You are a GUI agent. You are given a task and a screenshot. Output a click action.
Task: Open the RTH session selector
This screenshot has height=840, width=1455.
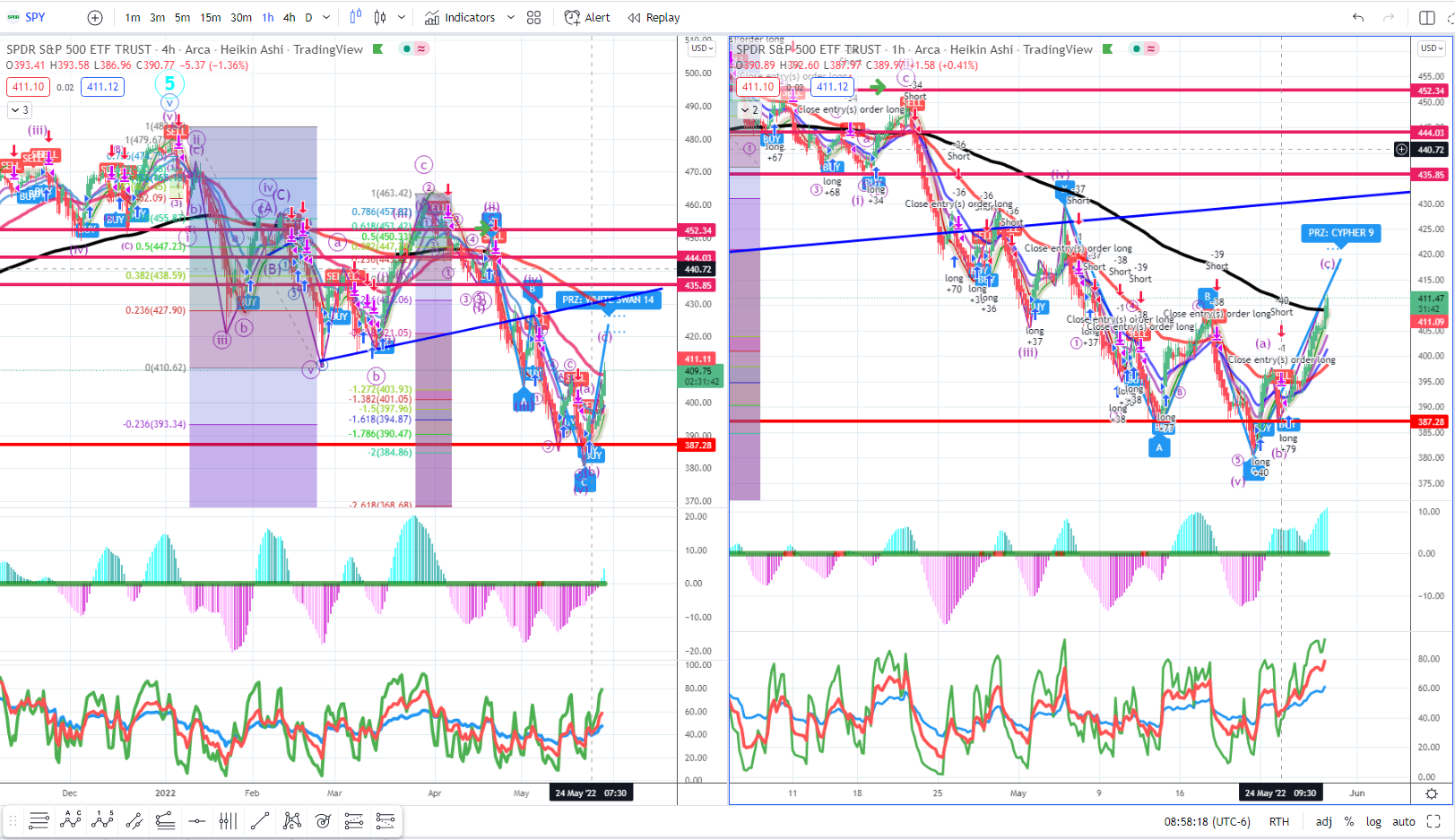point(1279,821)
